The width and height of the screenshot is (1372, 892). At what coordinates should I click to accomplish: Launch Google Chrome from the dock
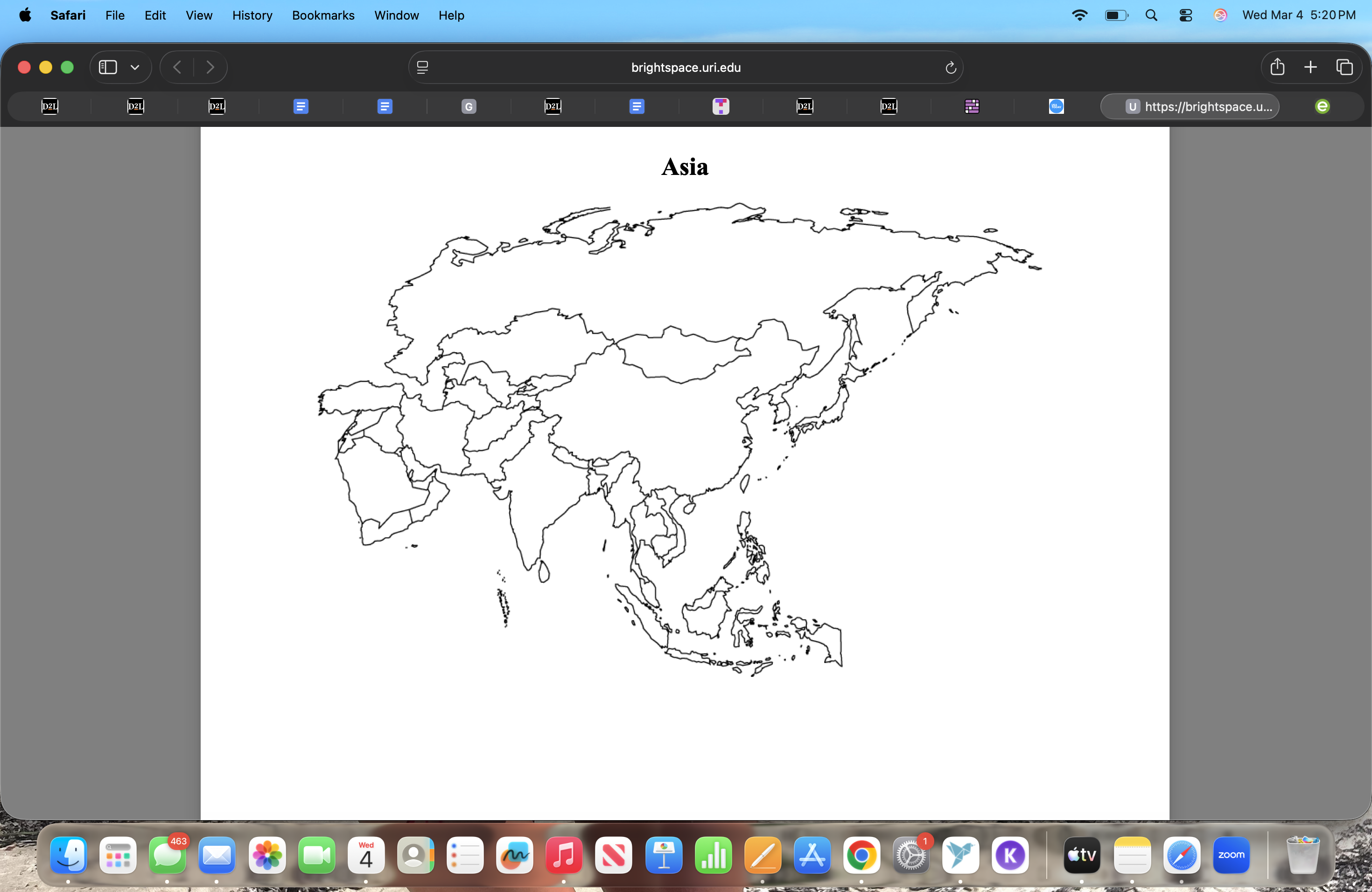click(x=861, y=855)
